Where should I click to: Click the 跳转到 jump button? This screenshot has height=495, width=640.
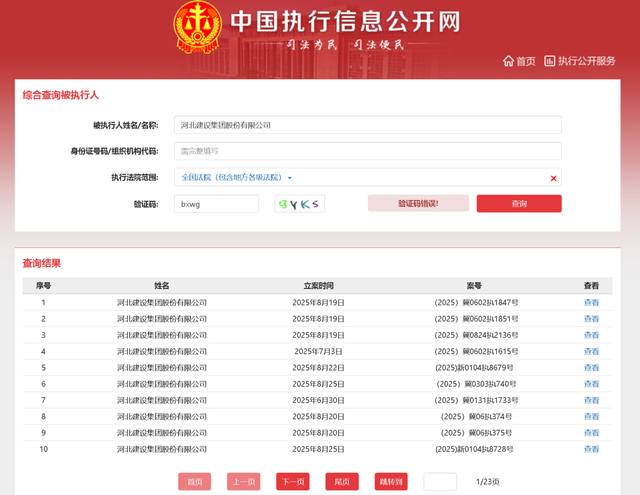[x=391, y=482]
